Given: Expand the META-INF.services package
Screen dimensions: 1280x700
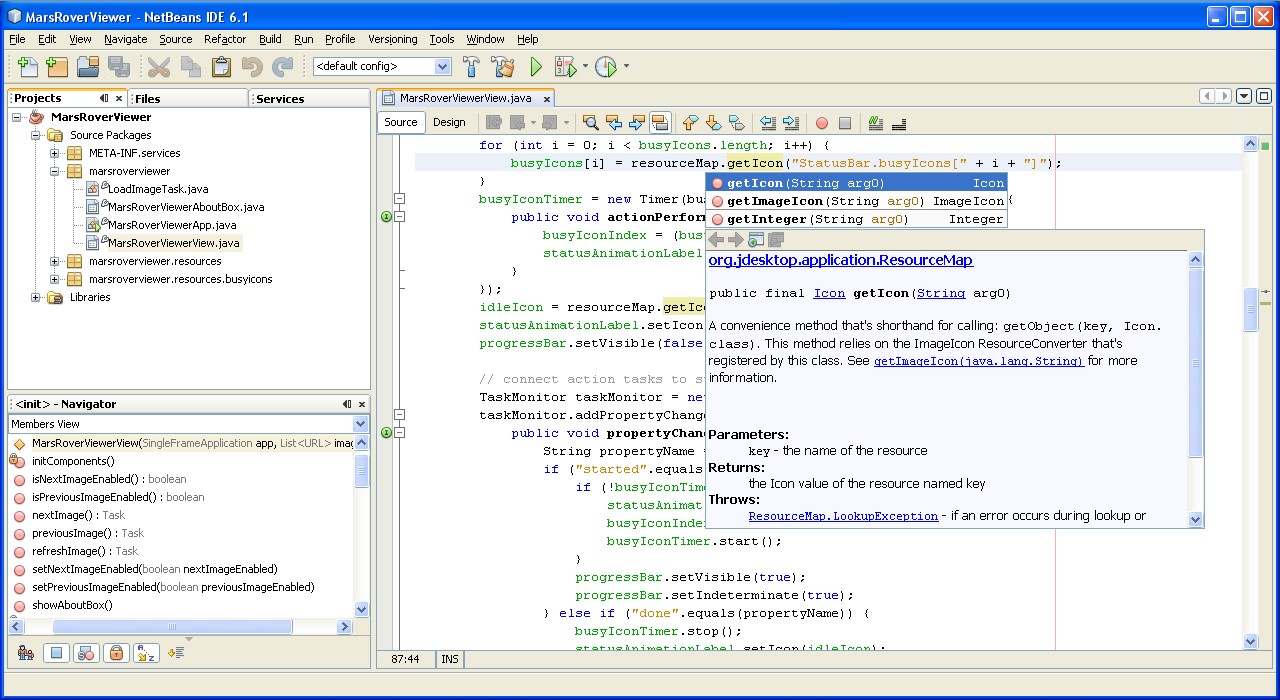Looking at the screenshot, I should [55, 153].
